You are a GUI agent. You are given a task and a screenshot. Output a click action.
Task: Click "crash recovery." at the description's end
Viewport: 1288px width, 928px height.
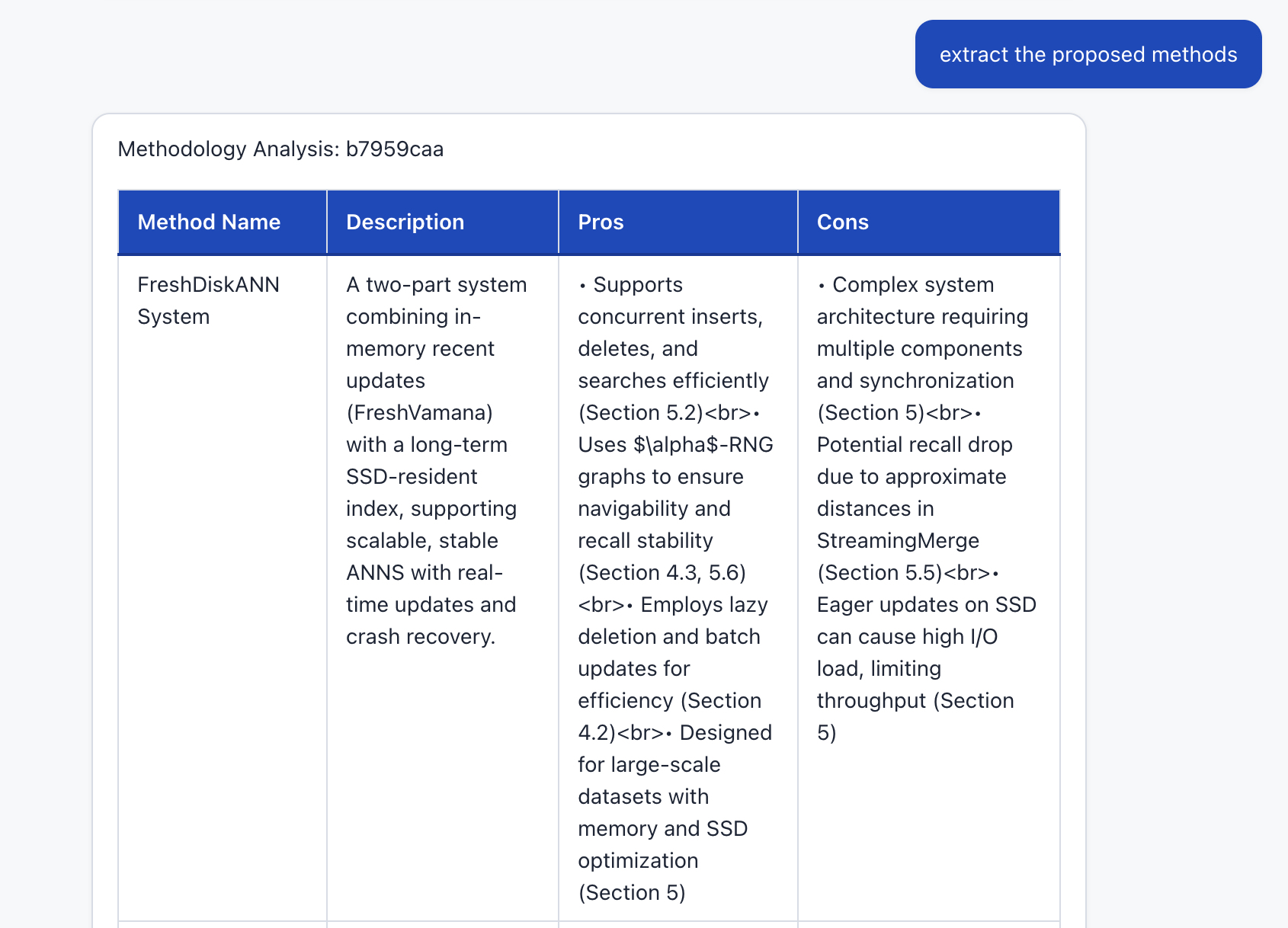(x=421, y=637)
